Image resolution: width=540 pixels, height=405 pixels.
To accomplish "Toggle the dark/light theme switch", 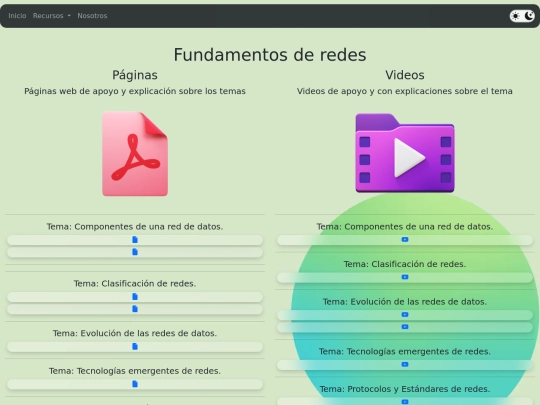I will point(522,16).
